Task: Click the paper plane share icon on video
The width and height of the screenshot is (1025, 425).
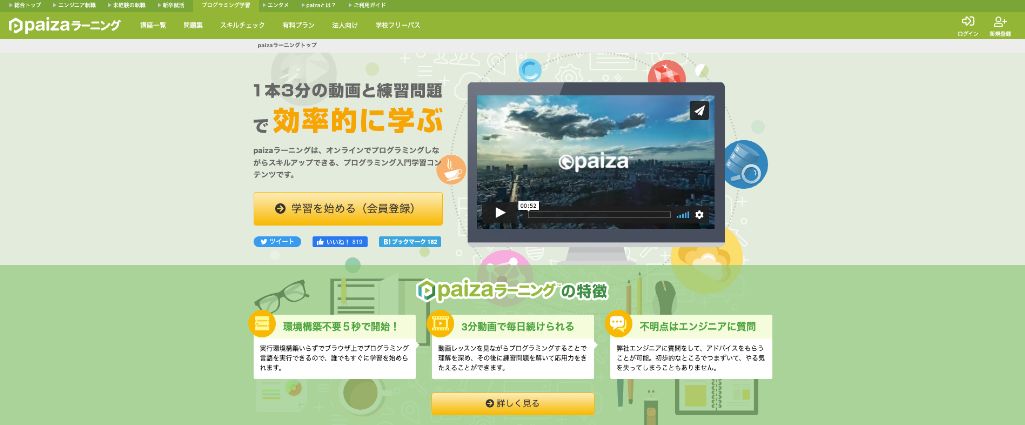Action: (x=699, y=110)
